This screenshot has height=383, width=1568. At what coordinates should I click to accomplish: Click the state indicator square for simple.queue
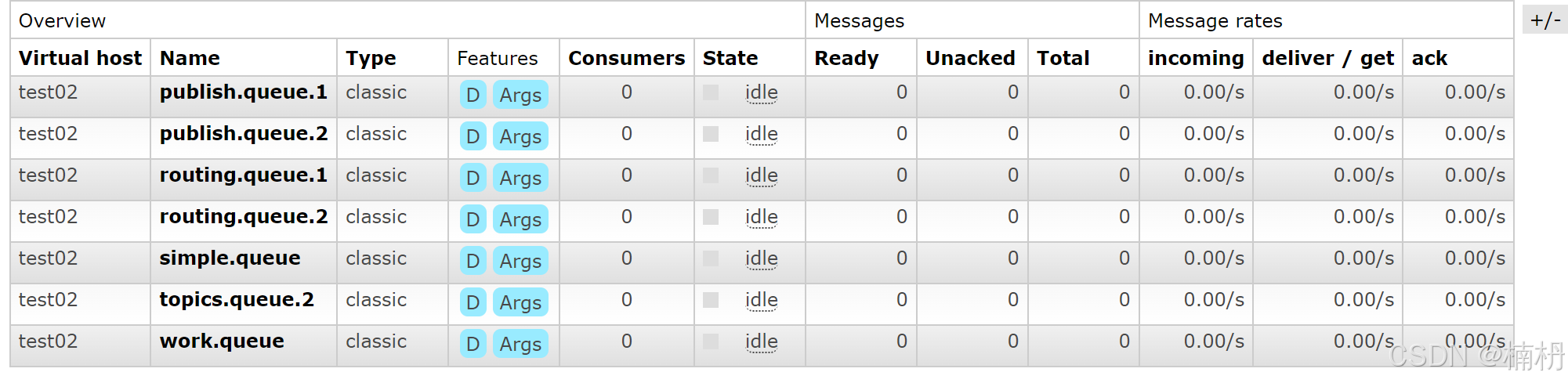pos(711,258)
